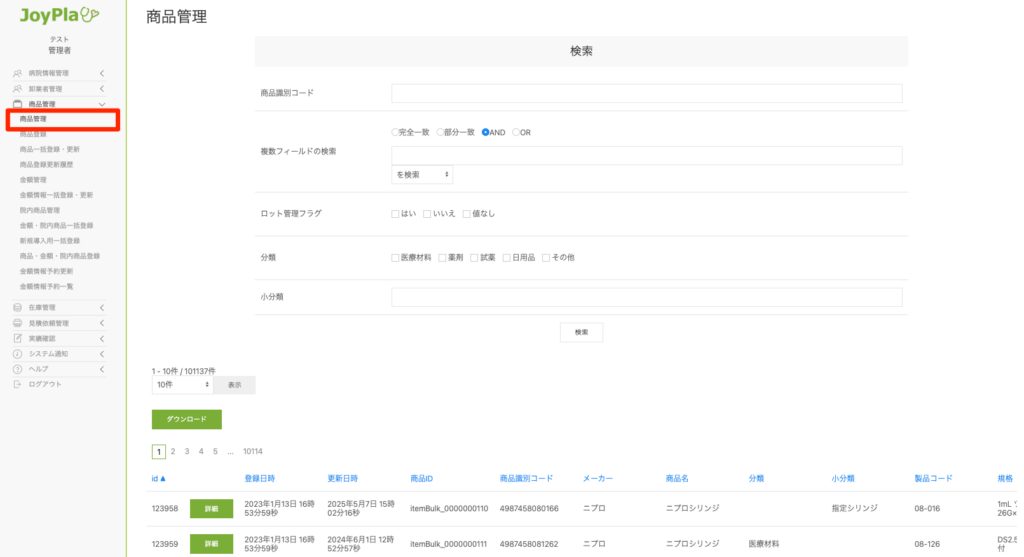Sort by 製品コード column header
The width and height of the screenshot is (1024, 557).
coord(933,479)
